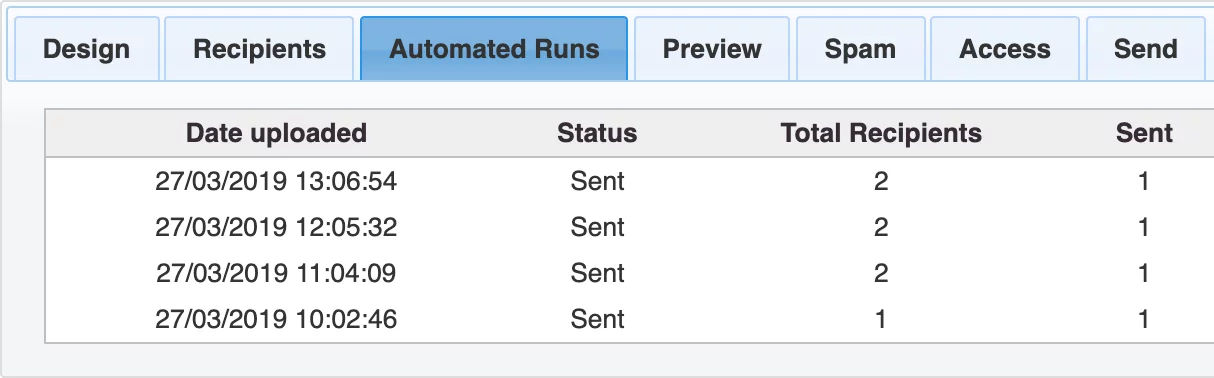
Task: Switch to the Recipients tab
Action: [260, 49]
